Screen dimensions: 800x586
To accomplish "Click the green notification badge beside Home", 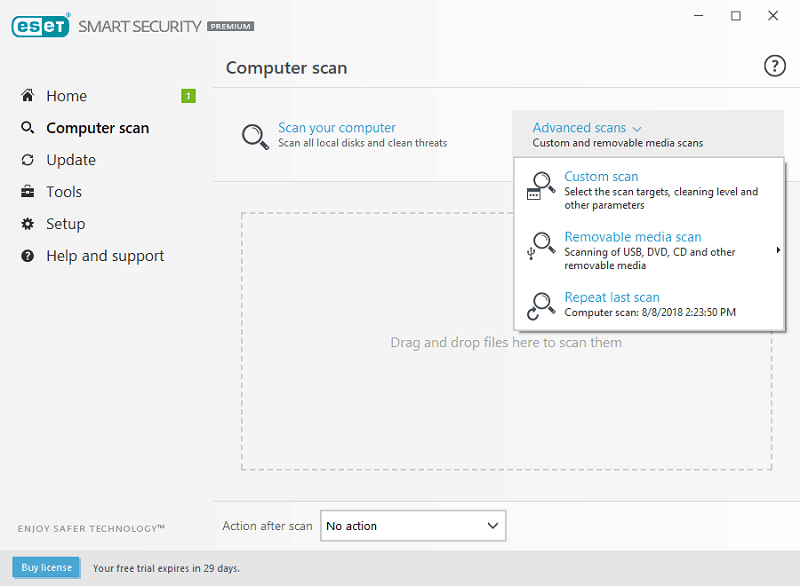I will (x=188, y=96).
